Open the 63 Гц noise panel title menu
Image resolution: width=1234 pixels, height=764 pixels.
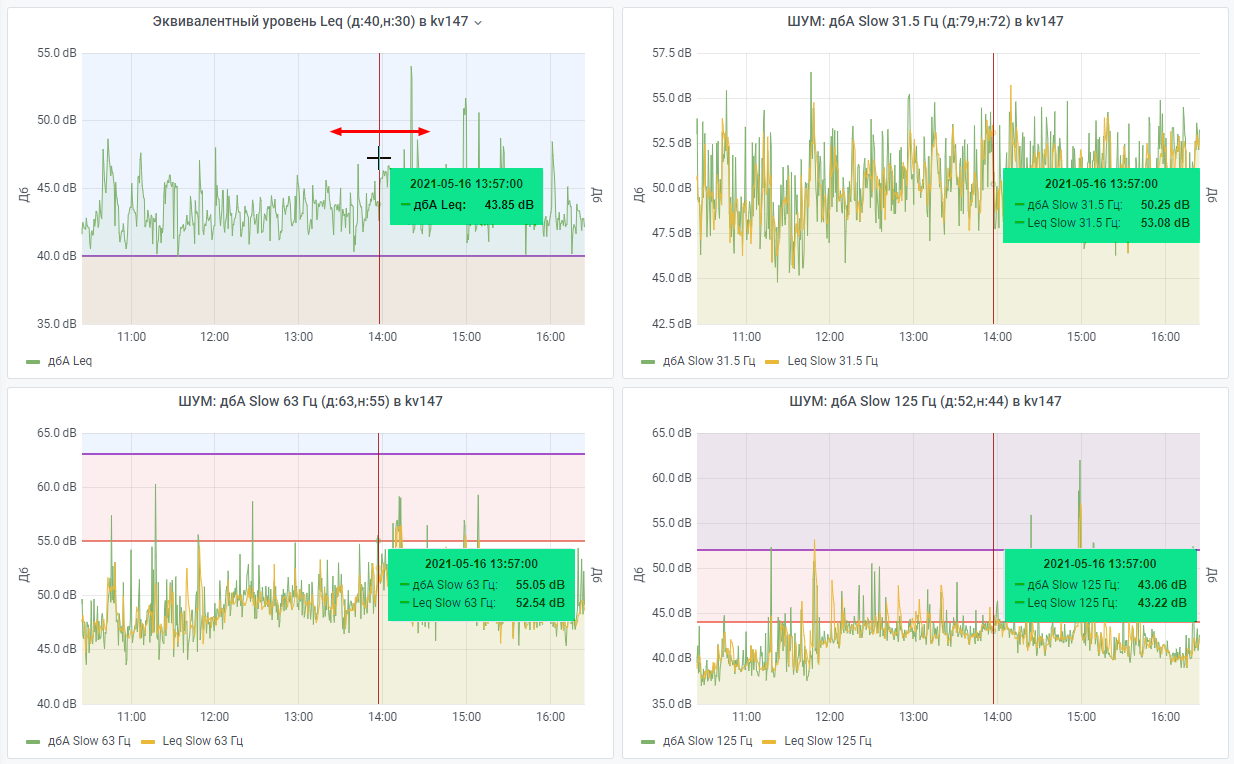(x=310, y=401)
